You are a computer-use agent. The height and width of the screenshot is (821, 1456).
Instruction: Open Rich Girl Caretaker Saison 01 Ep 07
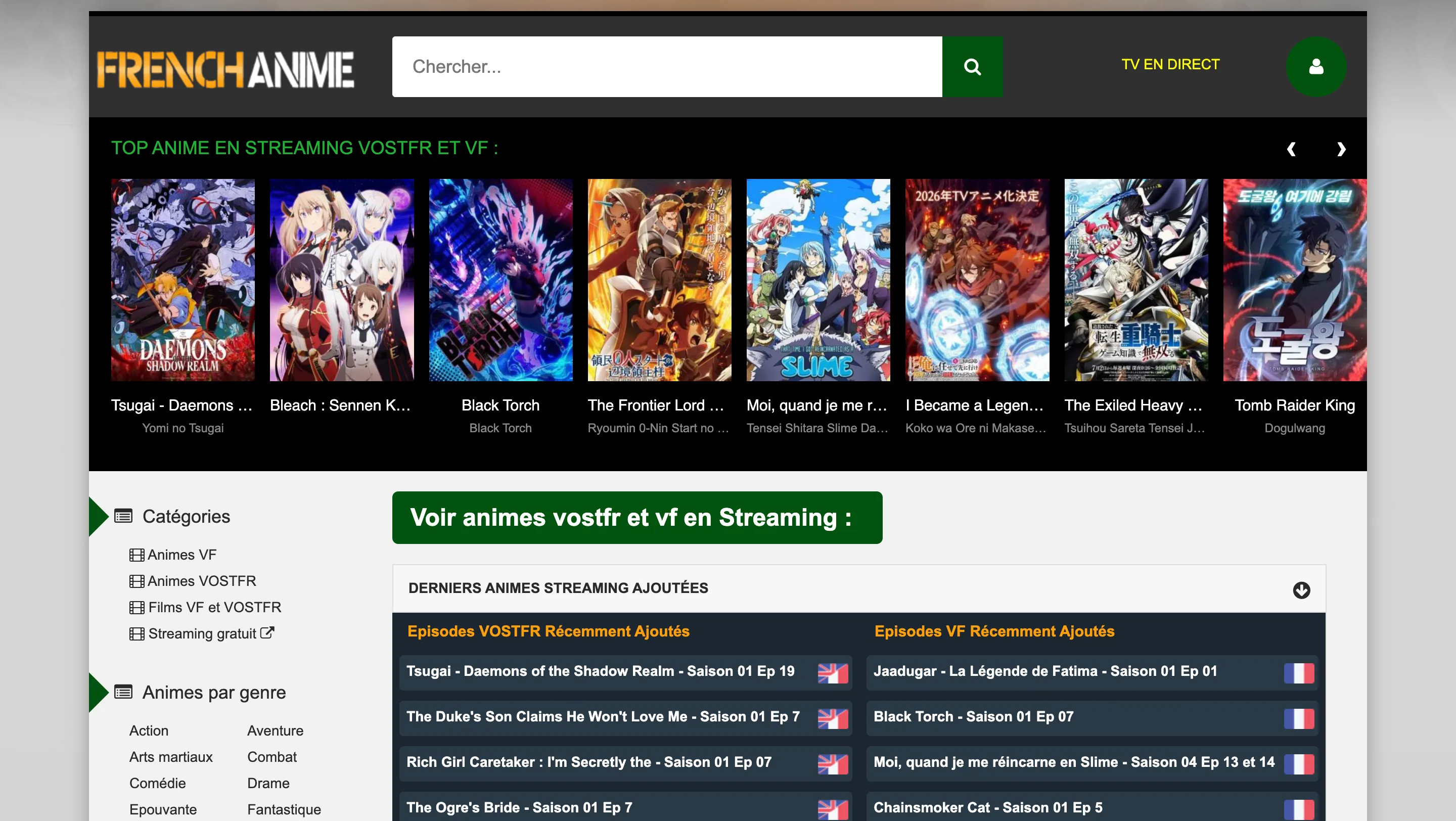point(625,763)
